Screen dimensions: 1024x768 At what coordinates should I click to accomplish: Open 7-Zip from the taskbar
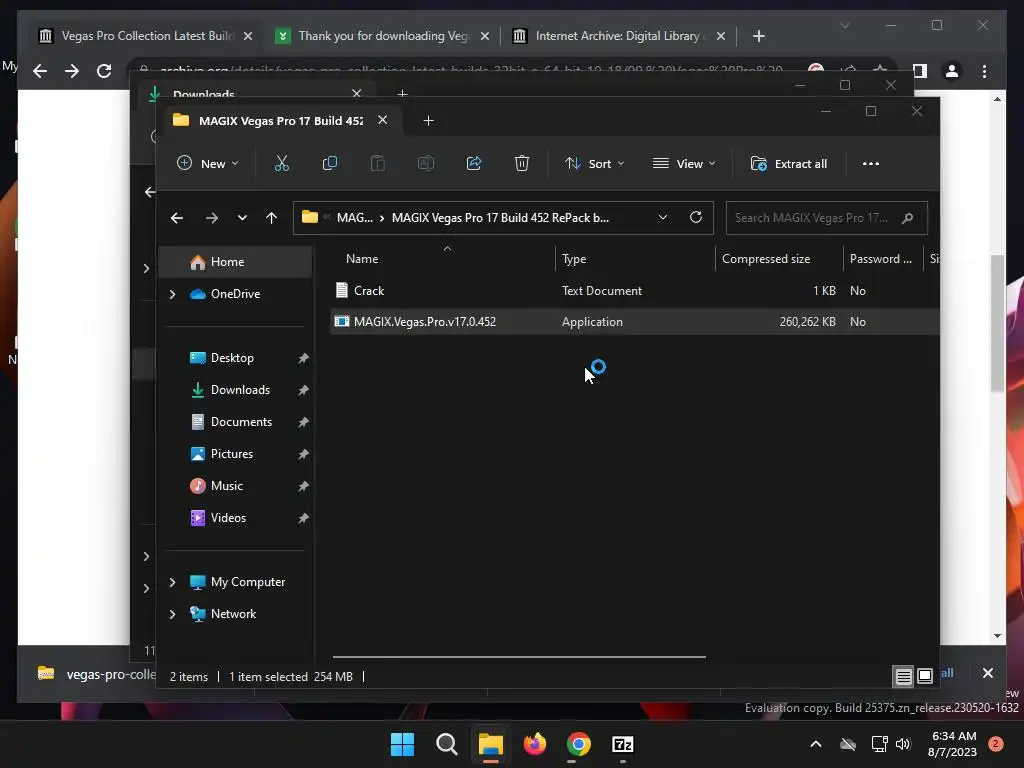[622, 744]
